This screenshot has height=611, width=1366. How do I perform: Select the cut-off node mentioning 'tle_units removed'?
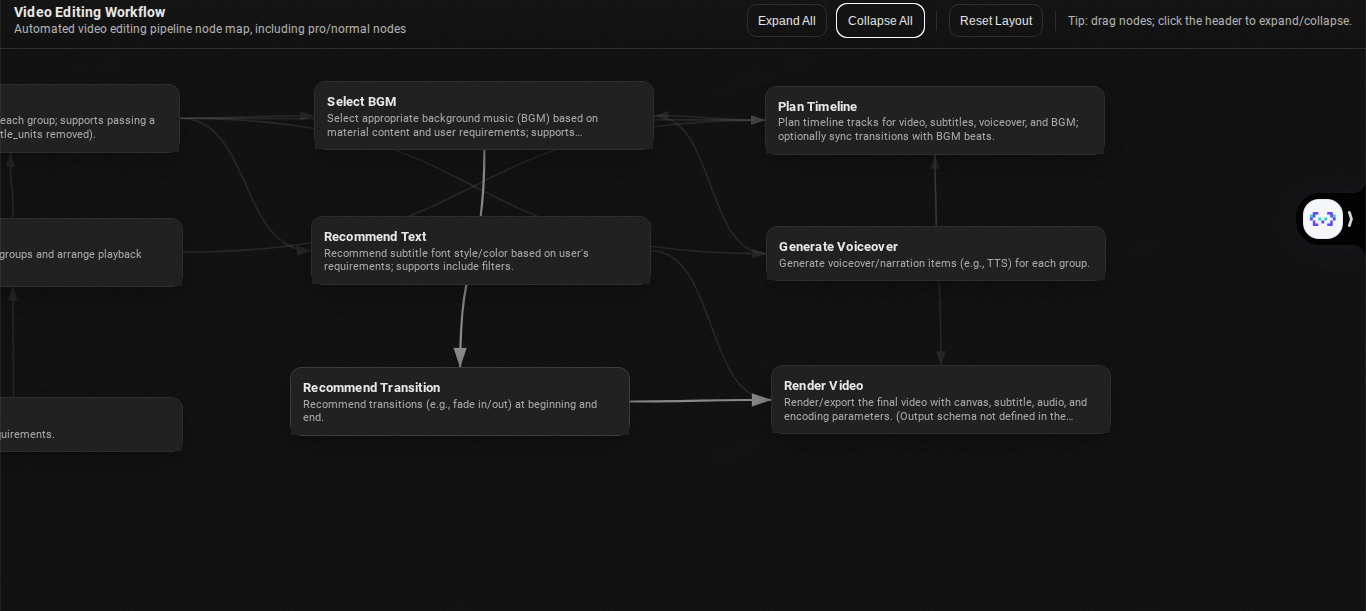pyautogui.click(x=90, y=118)
